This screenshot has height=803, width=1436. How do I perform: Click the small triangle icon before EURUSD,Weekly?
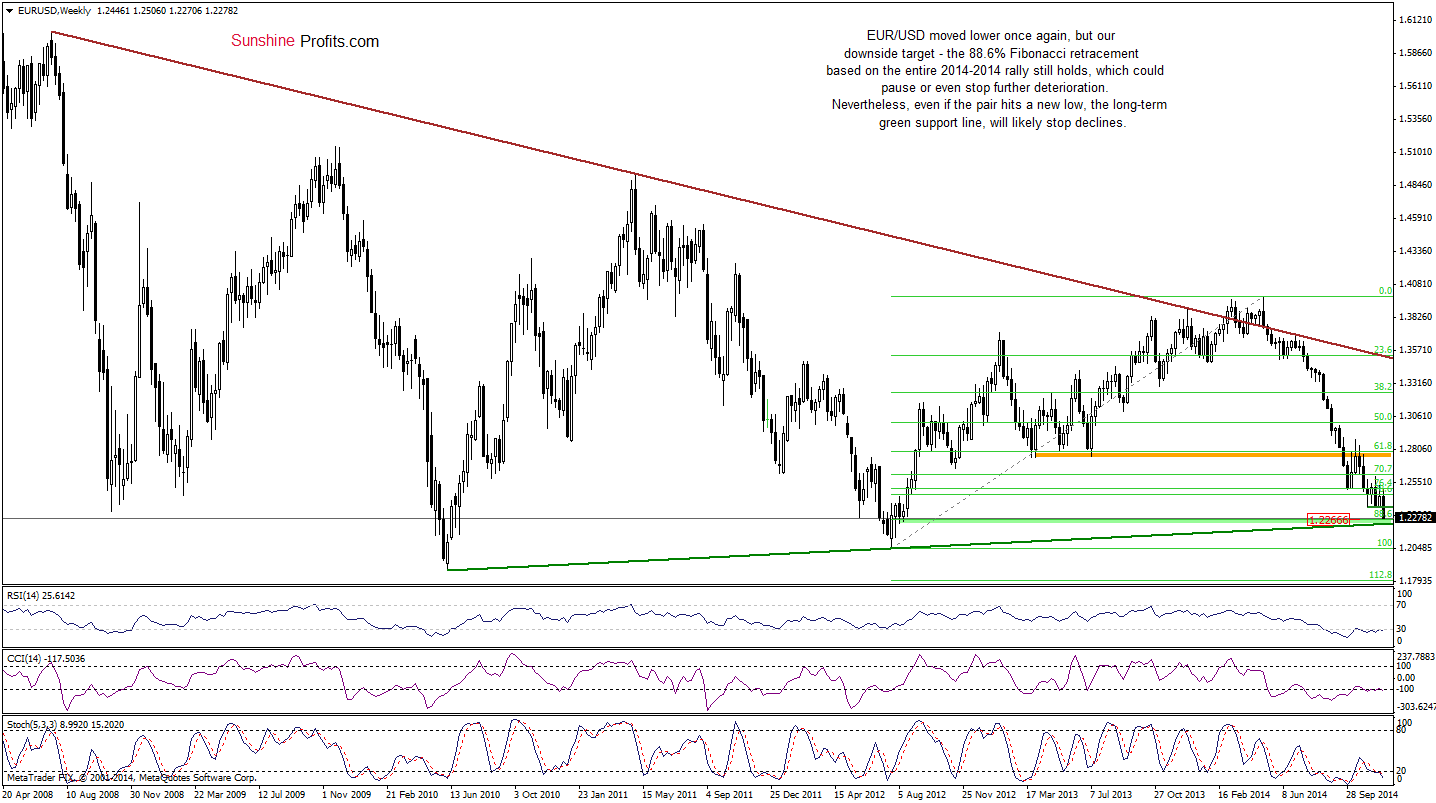(x=8, y=10)
